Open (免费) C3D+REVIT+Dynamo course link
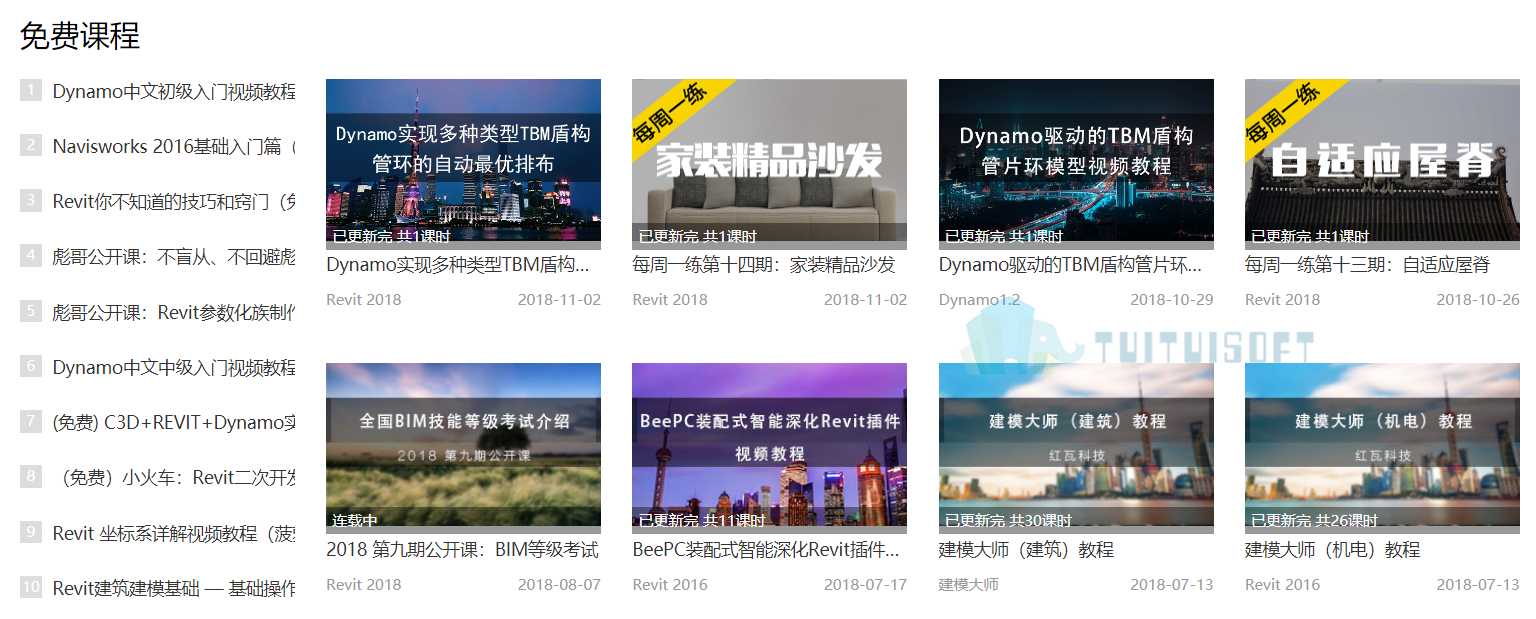This screenshot has height=619, width=1536. (174, 423)
